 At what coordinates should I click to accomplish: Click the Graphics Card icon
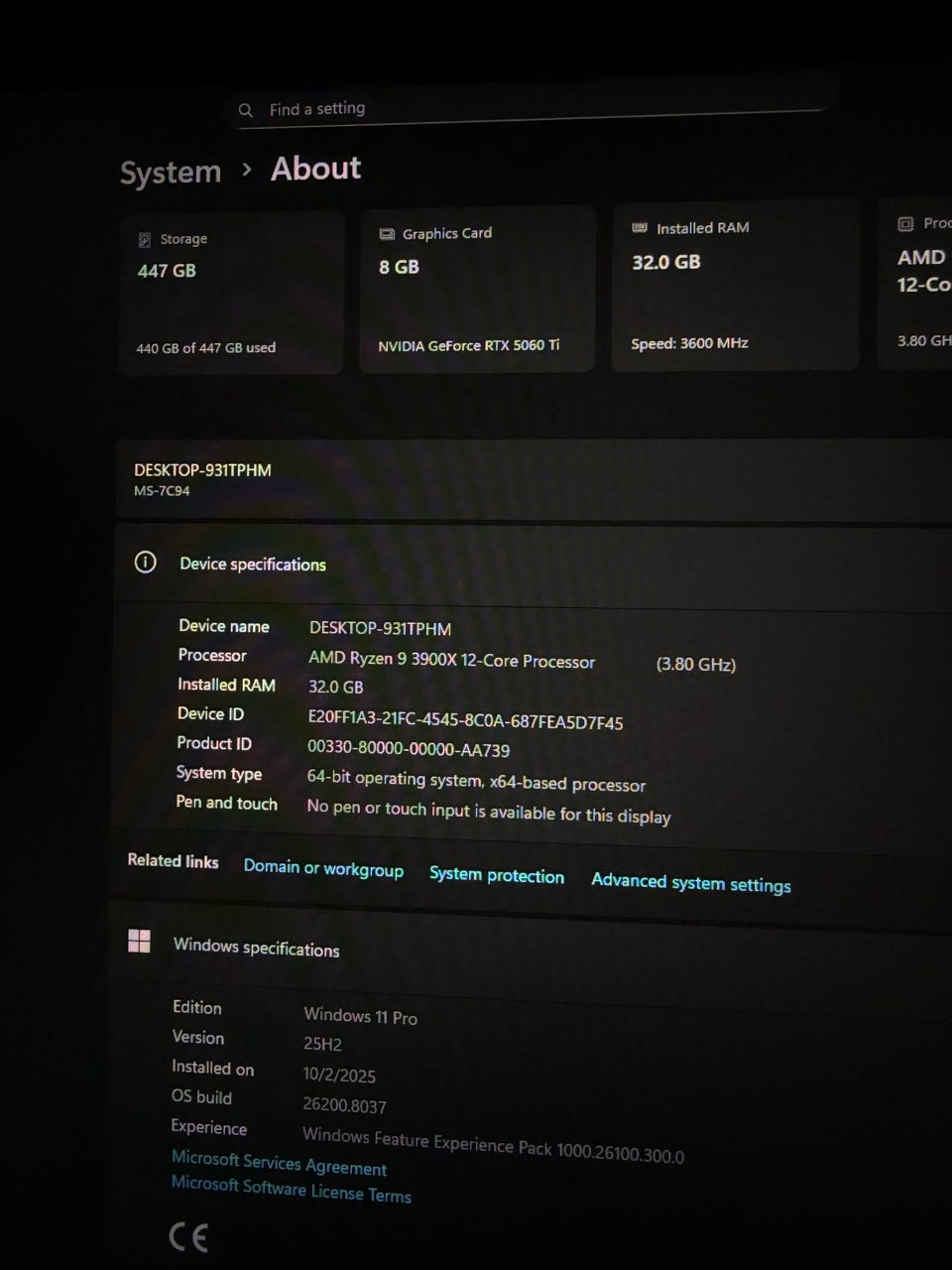387,234
